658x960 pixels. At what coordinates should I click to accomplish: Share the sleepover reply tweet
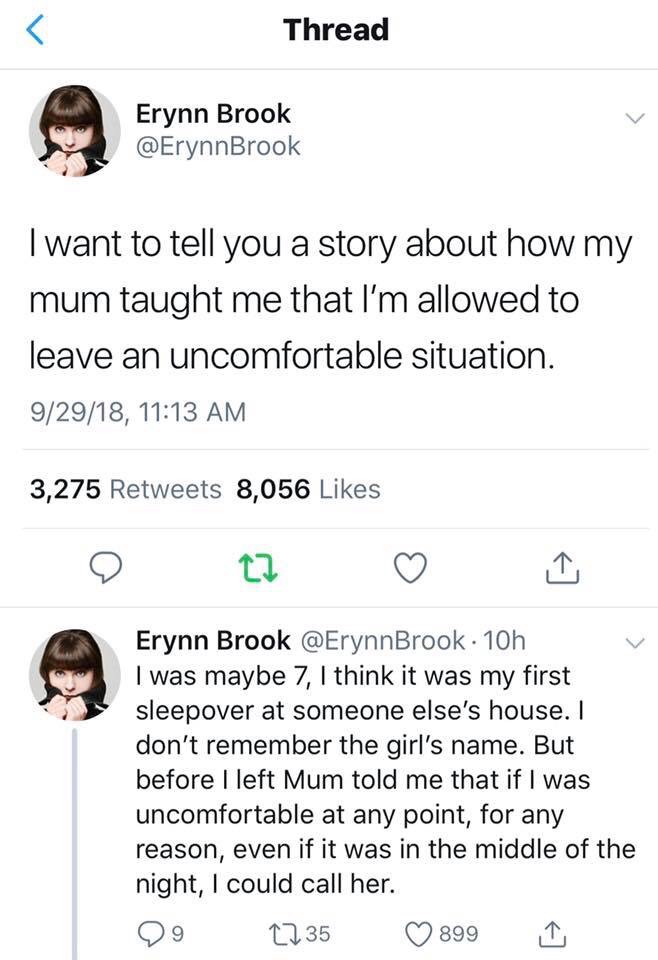coord(554,934)
